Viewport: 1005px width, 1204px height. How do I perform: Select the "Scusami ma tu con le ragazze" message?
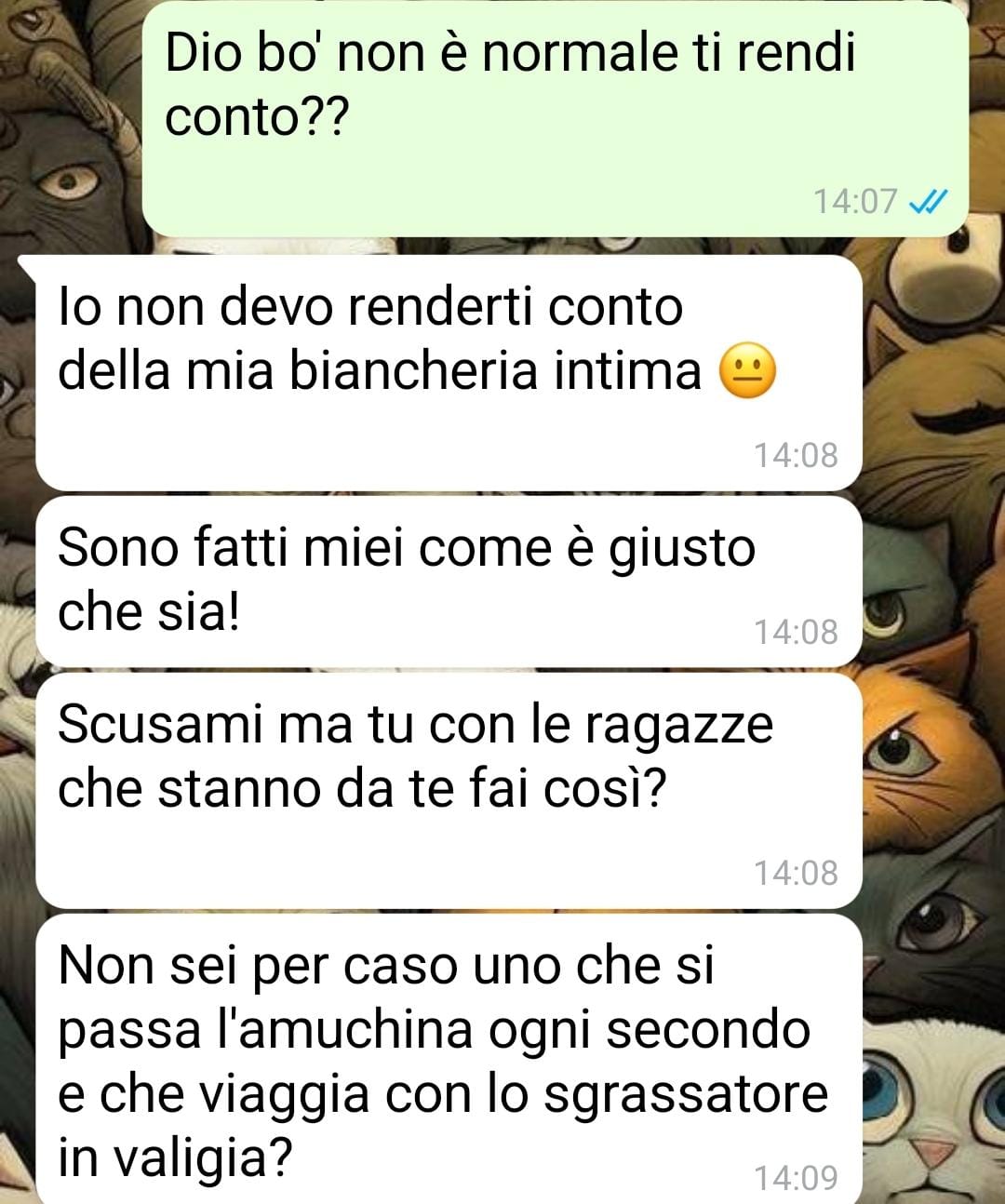(x=449, y=790)
